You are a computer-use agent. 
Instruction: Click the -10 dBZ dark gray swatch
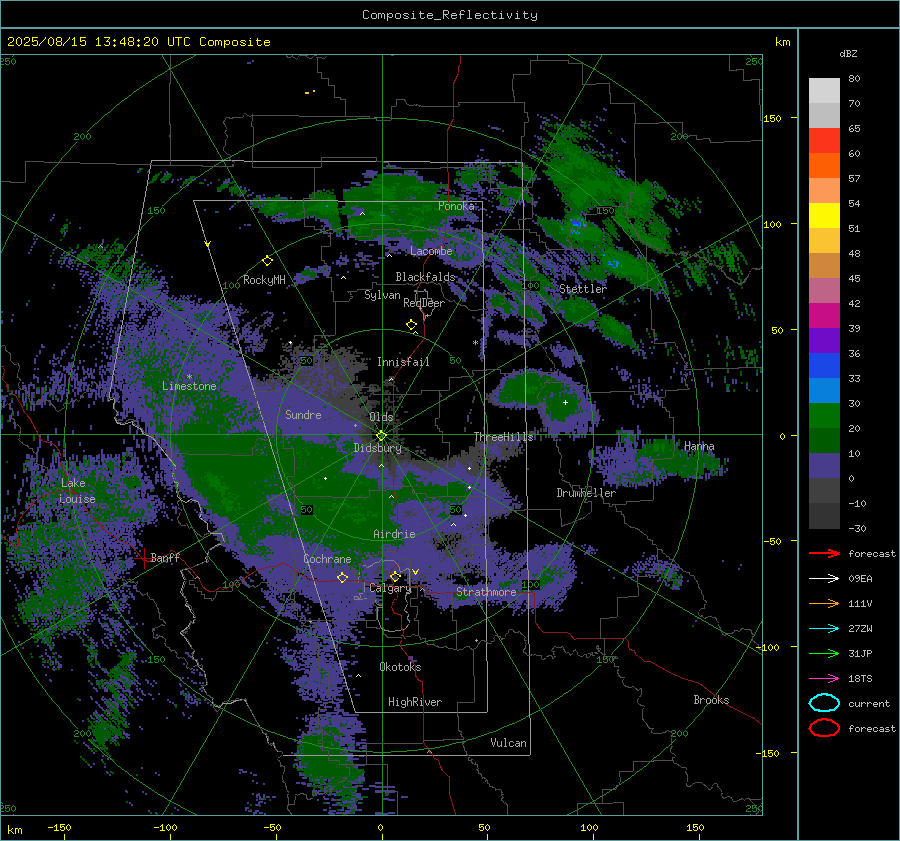(824, 516)
